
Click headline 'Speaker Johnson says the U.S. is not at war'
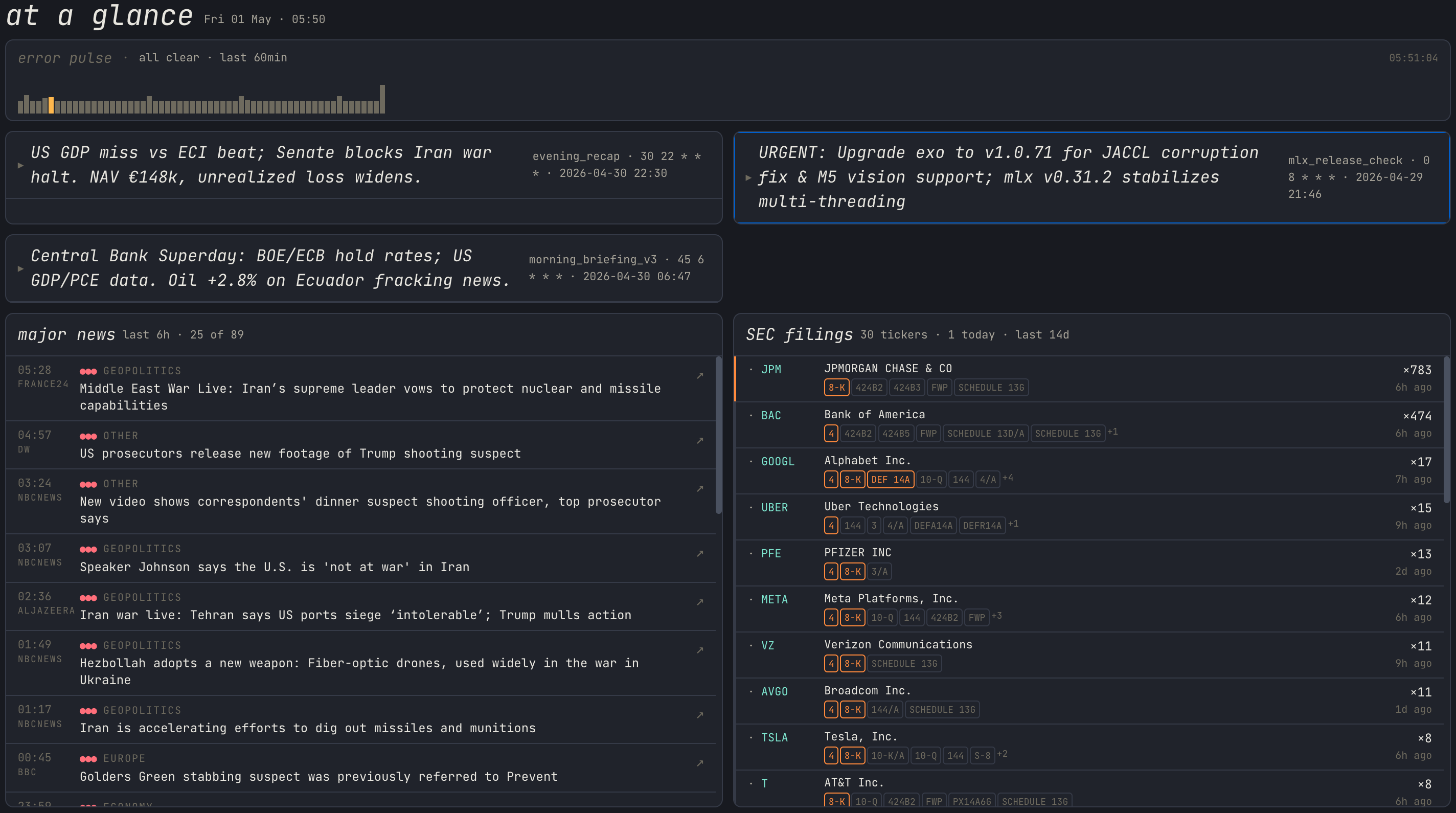click(275, 567)
